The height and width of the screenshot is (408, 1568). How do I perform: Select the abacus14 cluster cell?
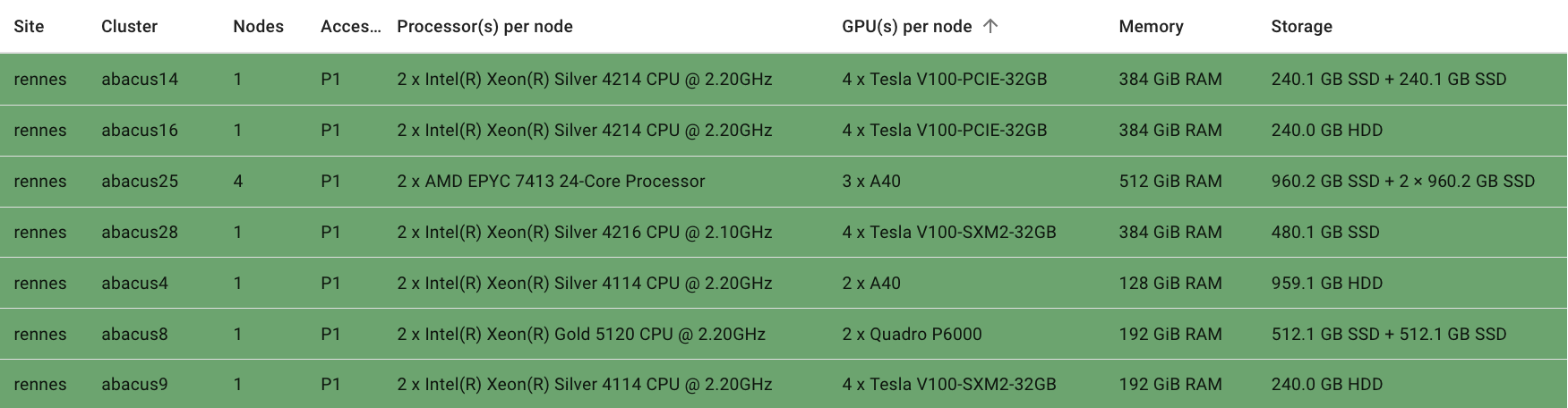[x=140, y=79]
